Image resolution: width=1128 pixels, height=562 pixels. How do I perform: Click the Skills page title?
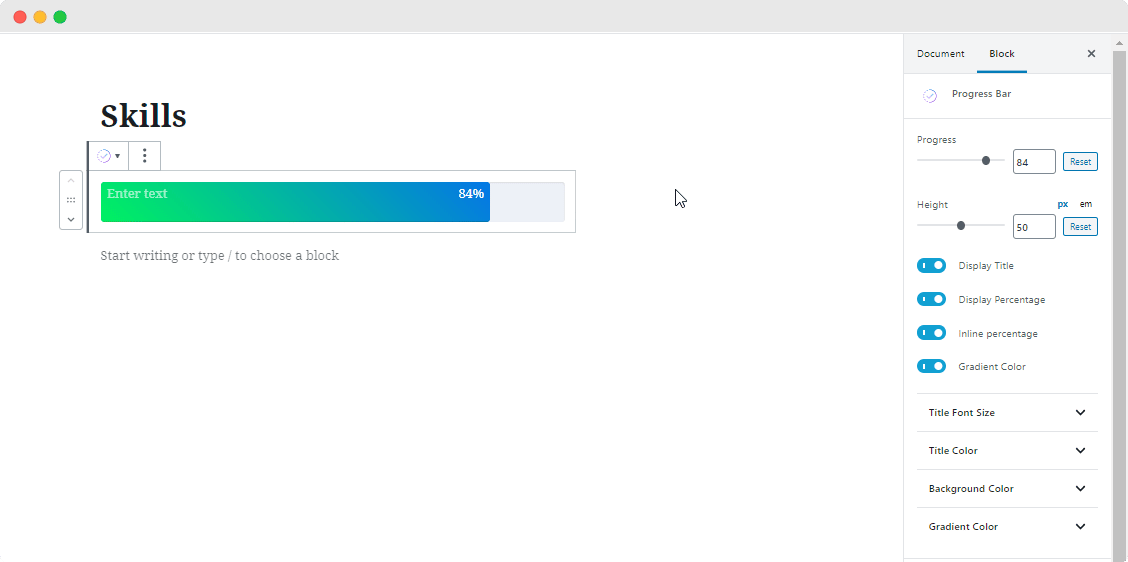click(x=144, y=115)
